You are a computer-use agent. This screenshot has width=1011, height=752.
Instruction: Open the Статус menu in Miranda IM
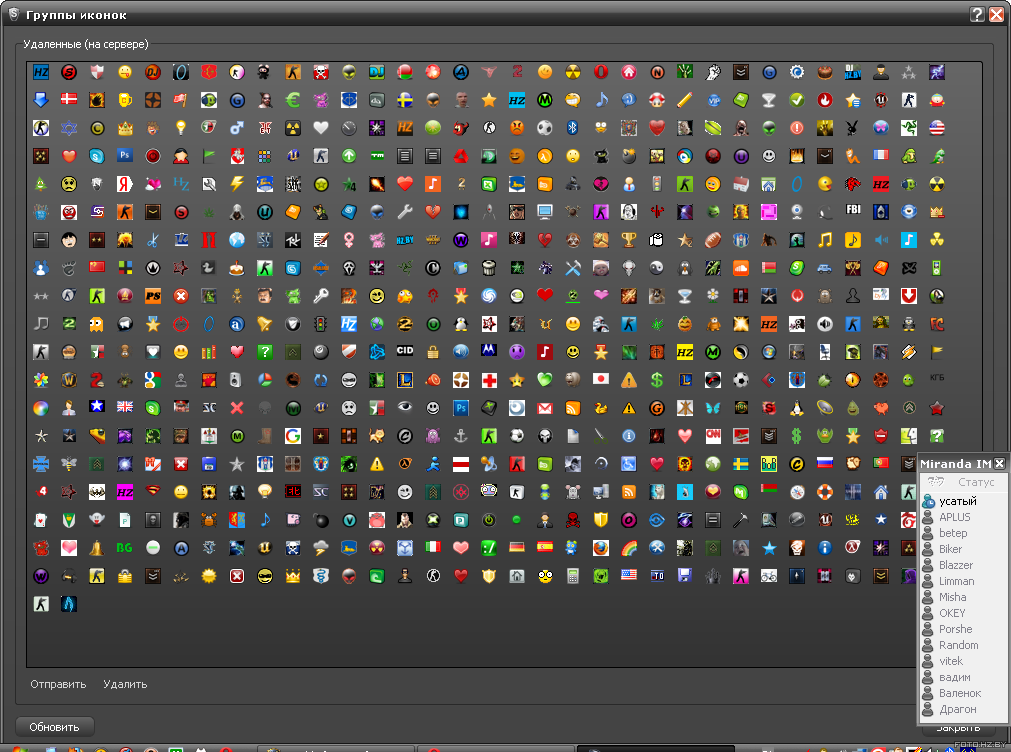click(976, 482)
